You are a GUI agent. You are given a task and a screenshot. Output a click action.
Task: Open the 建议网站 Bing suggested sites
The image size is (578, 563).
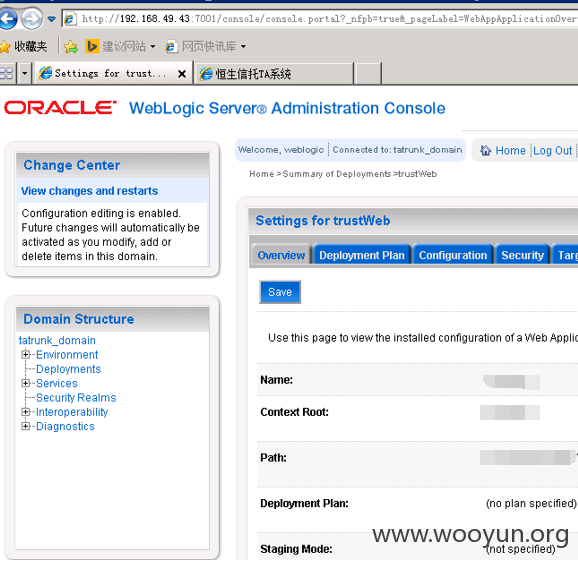point(120,46)
